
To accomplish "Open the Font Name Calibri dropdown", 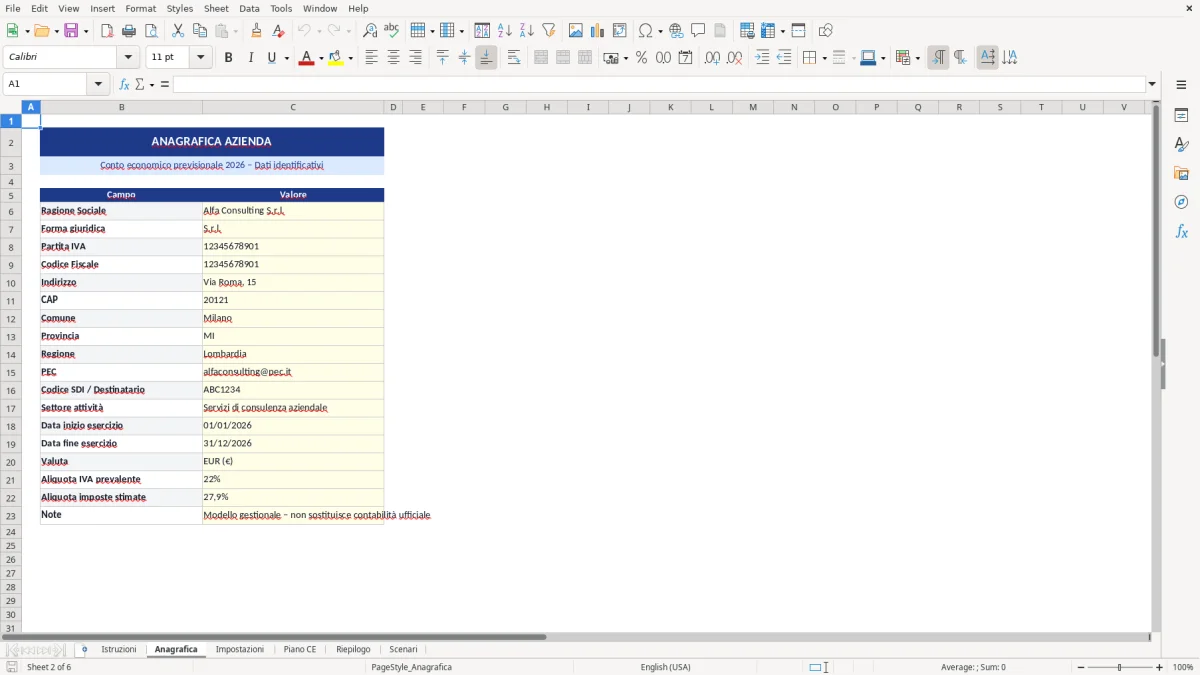I will [127, 58].
